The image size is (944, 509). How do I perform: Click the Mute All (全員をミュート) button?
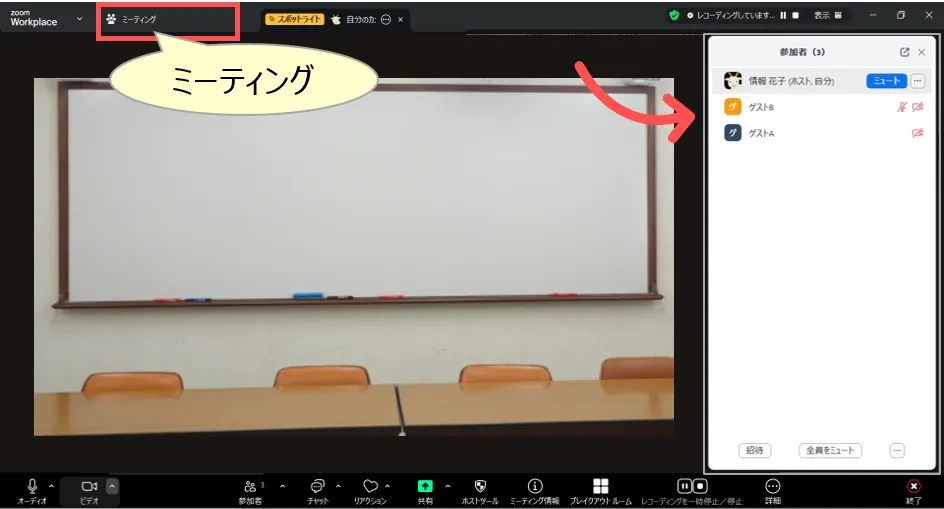point(829,451)
